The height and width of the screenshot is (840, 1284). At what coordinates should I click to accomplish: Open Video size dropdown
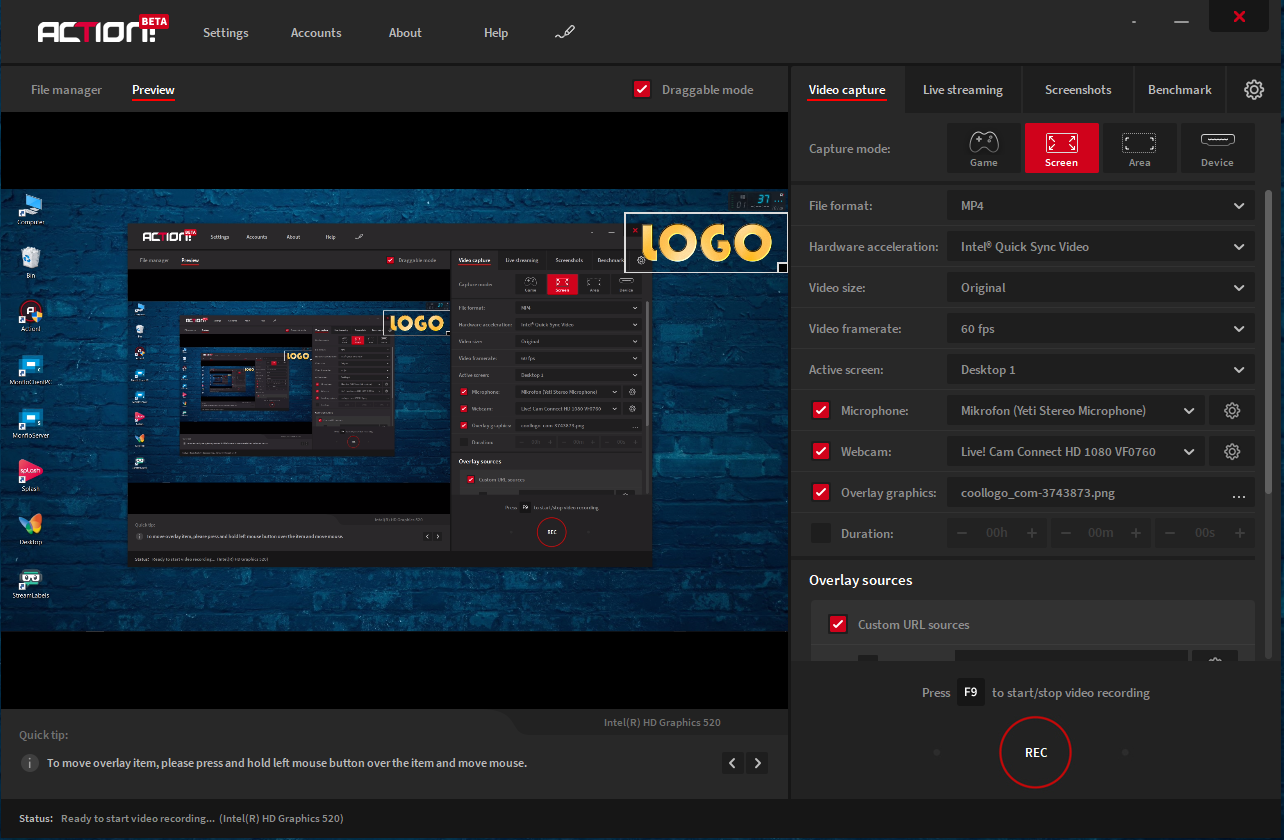coord(1101,287)
